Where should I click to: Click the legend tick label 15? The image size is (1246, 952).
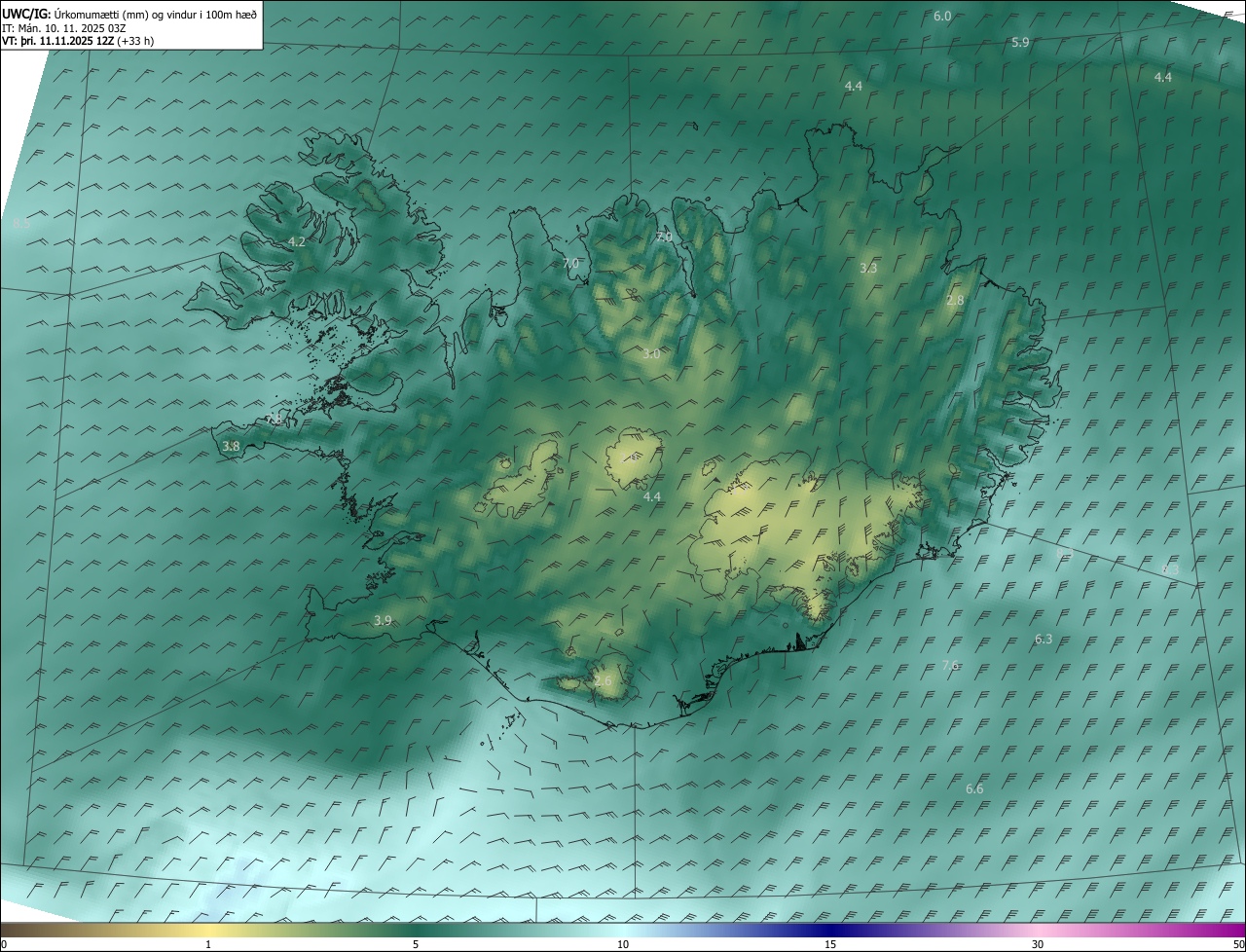[830, 944]
